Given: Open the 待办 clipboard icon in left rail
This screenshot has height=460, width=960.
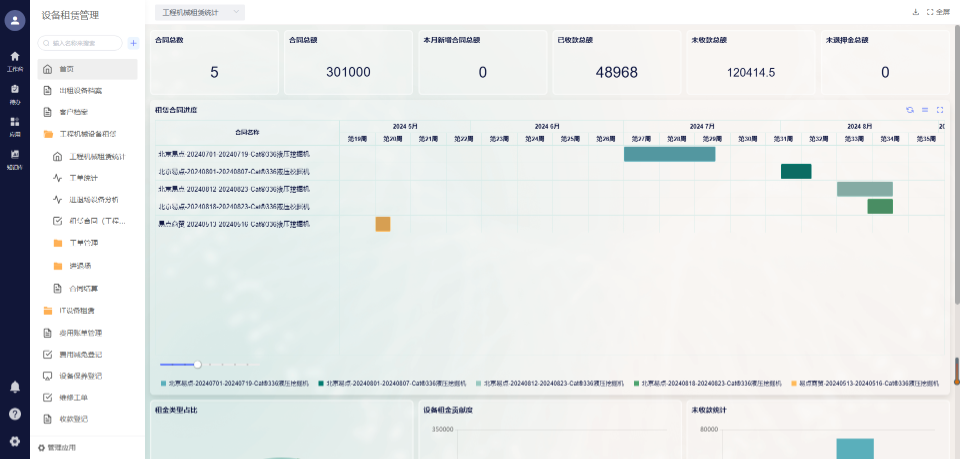Looking at the screenshot, I should coord(15,92).
